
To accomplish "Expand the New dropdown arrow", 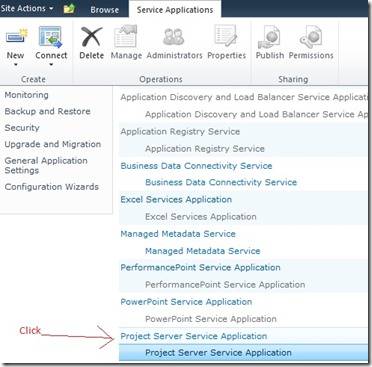I will (x=15, y=65).
